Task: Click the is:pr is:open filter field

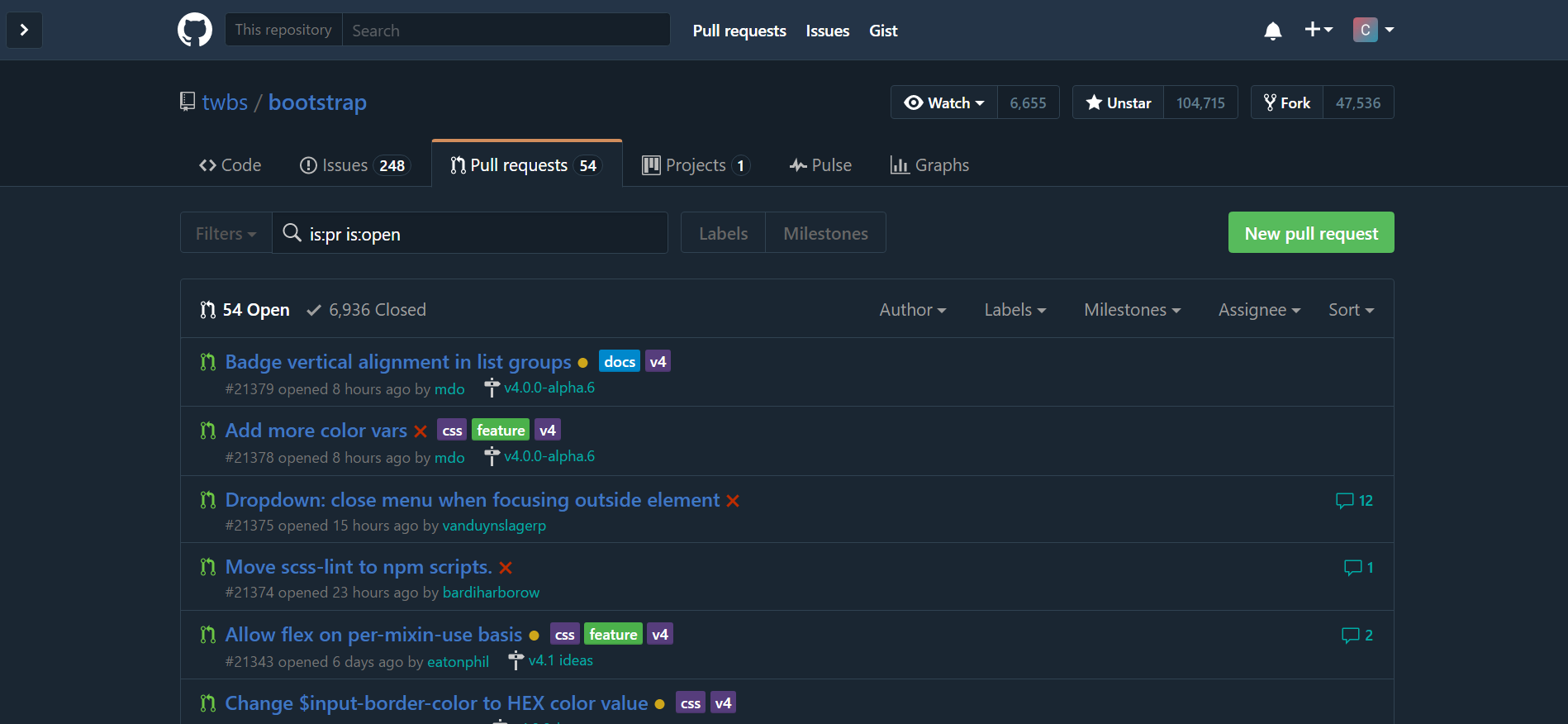Action: pyautogui.click(x=470, y=233)
